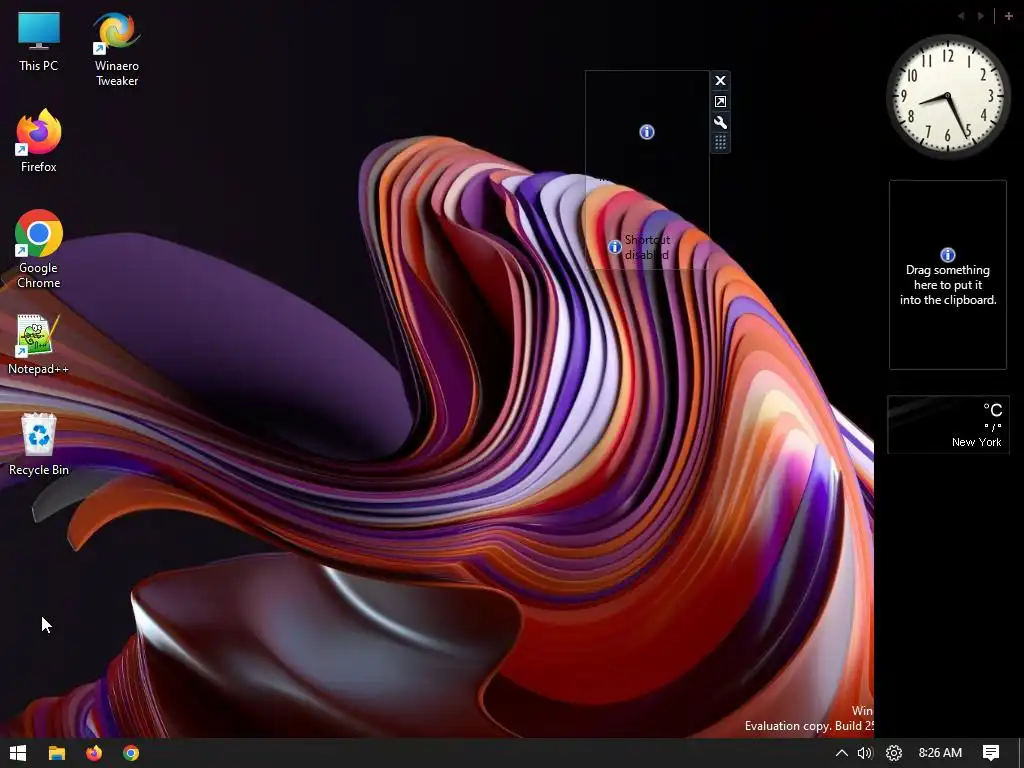Screen dimensions: 1024x768
Task: Select the Winaero Tweaker shortcut
Action: [x=117, y=49]
